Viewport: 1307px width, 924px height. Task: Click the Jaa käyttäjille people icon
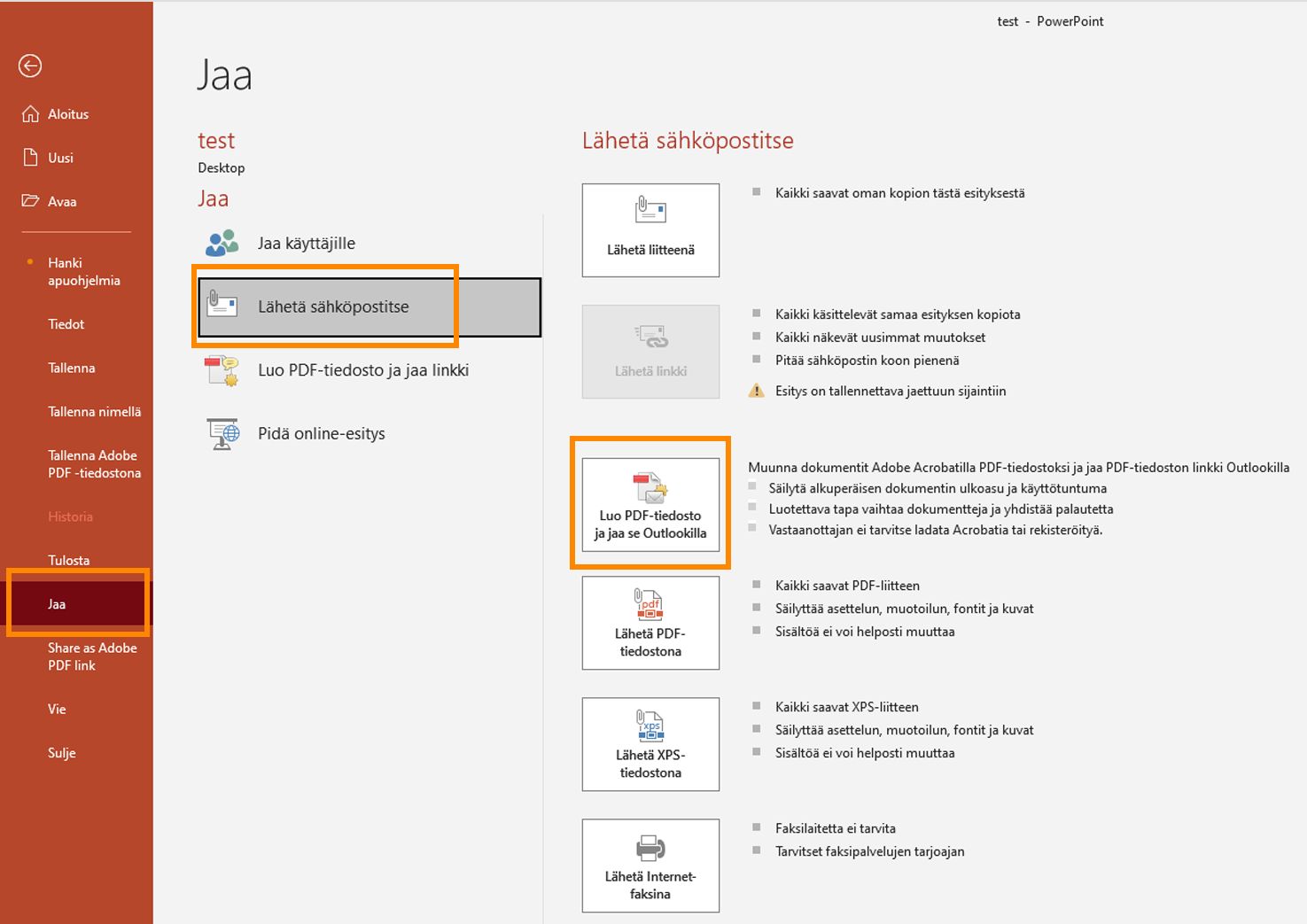[221, 242]
